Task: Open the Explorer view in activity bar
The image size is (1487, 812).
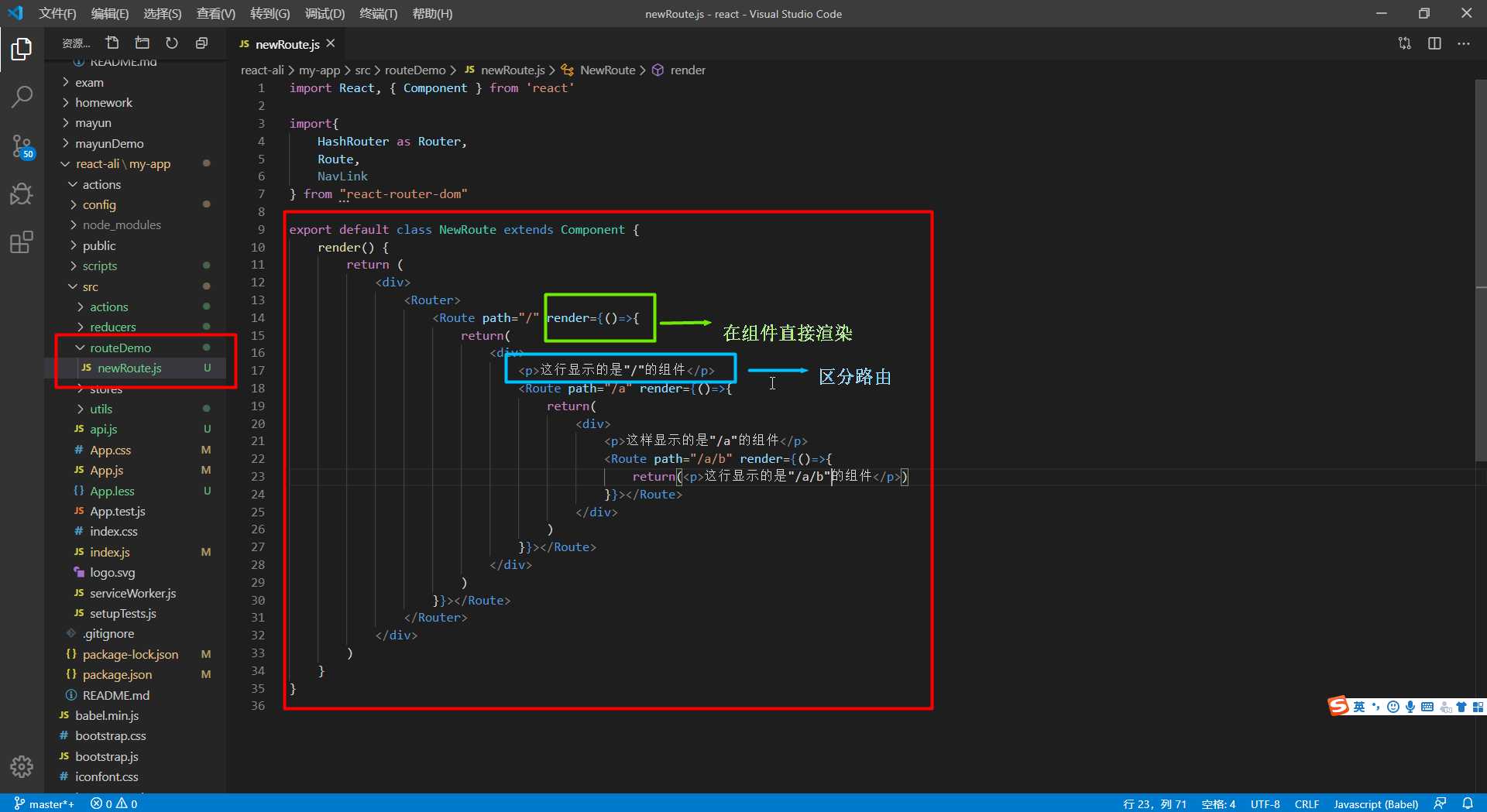Action: [x=22, y=50]
